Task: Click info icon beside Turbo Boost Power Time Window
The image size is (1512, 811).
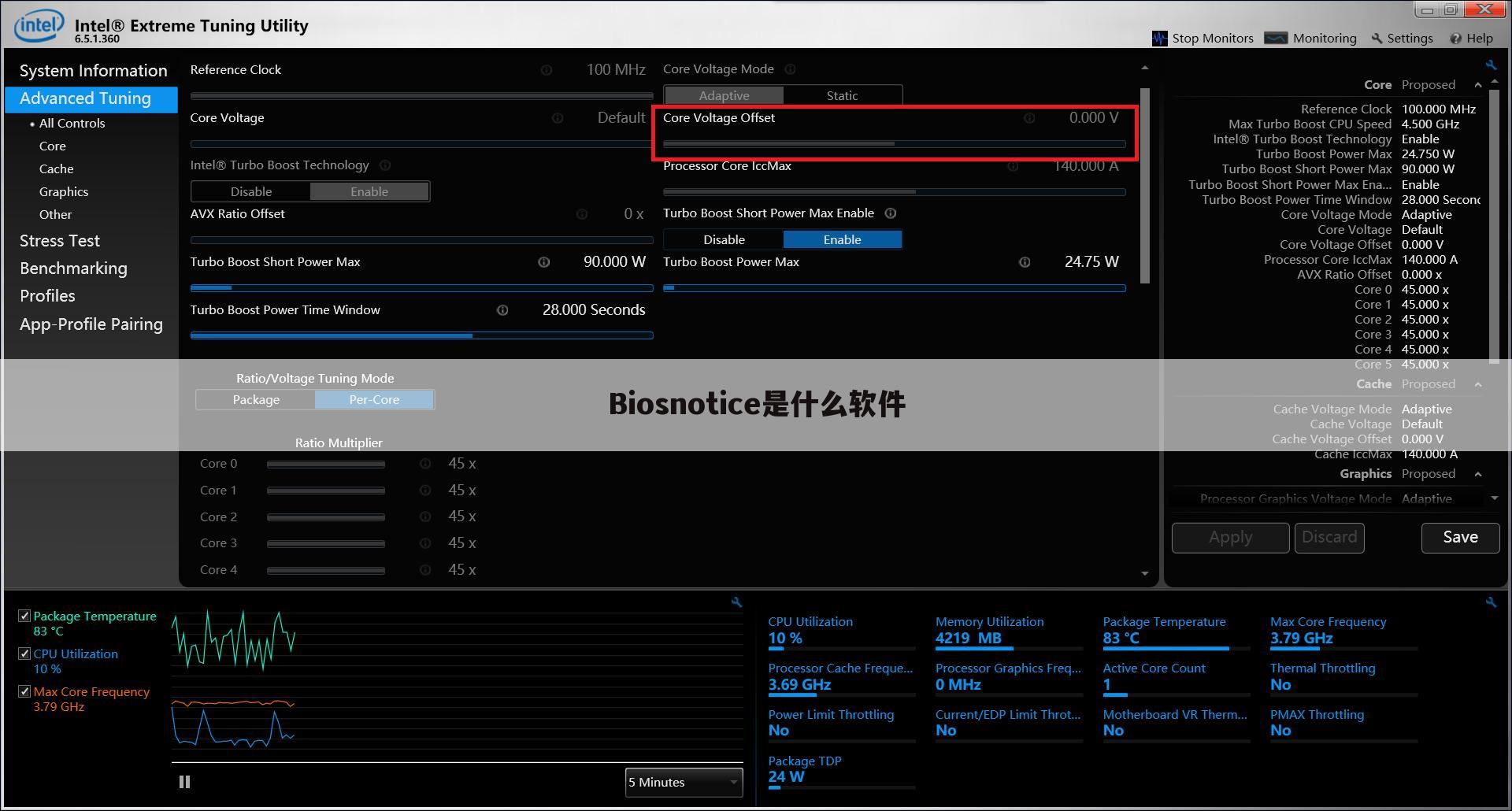Action: (x=502, y=310)
